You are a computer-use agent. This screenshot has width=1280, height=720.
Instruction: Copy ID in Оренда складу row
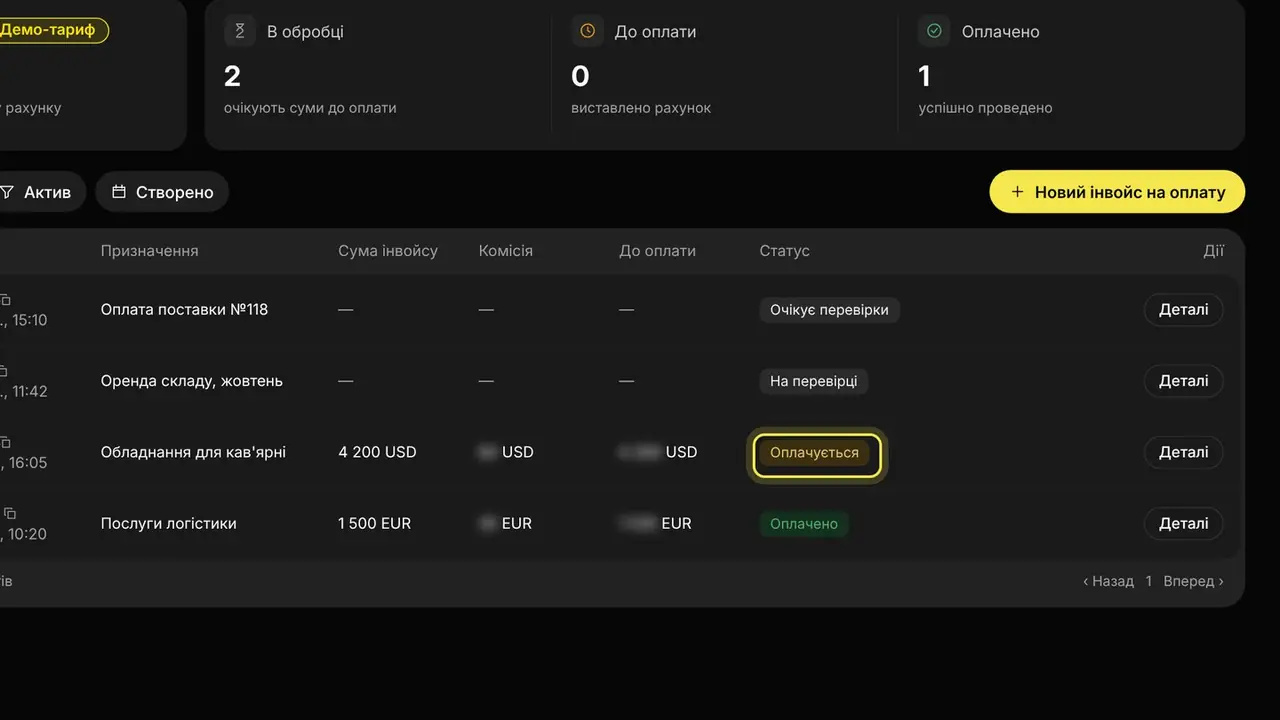pyautogui.click(x=5, y=371)
